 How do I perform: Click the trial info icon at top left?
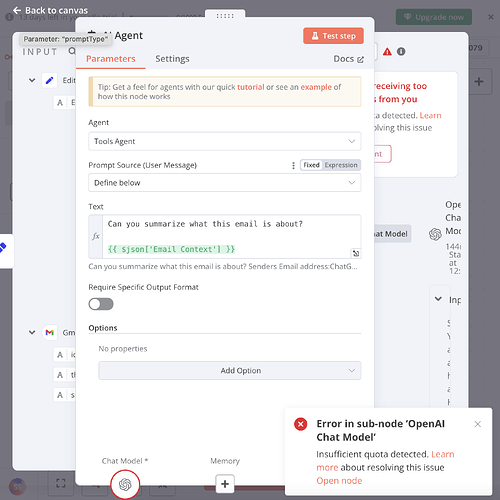9,17
